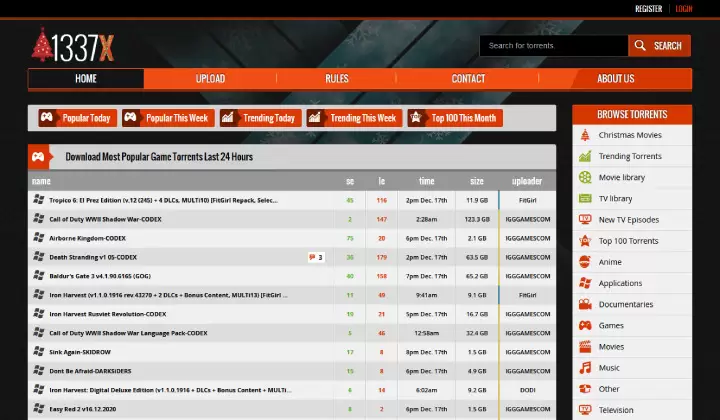
Task: Click the LOGIN link
Action: (684, 9)
